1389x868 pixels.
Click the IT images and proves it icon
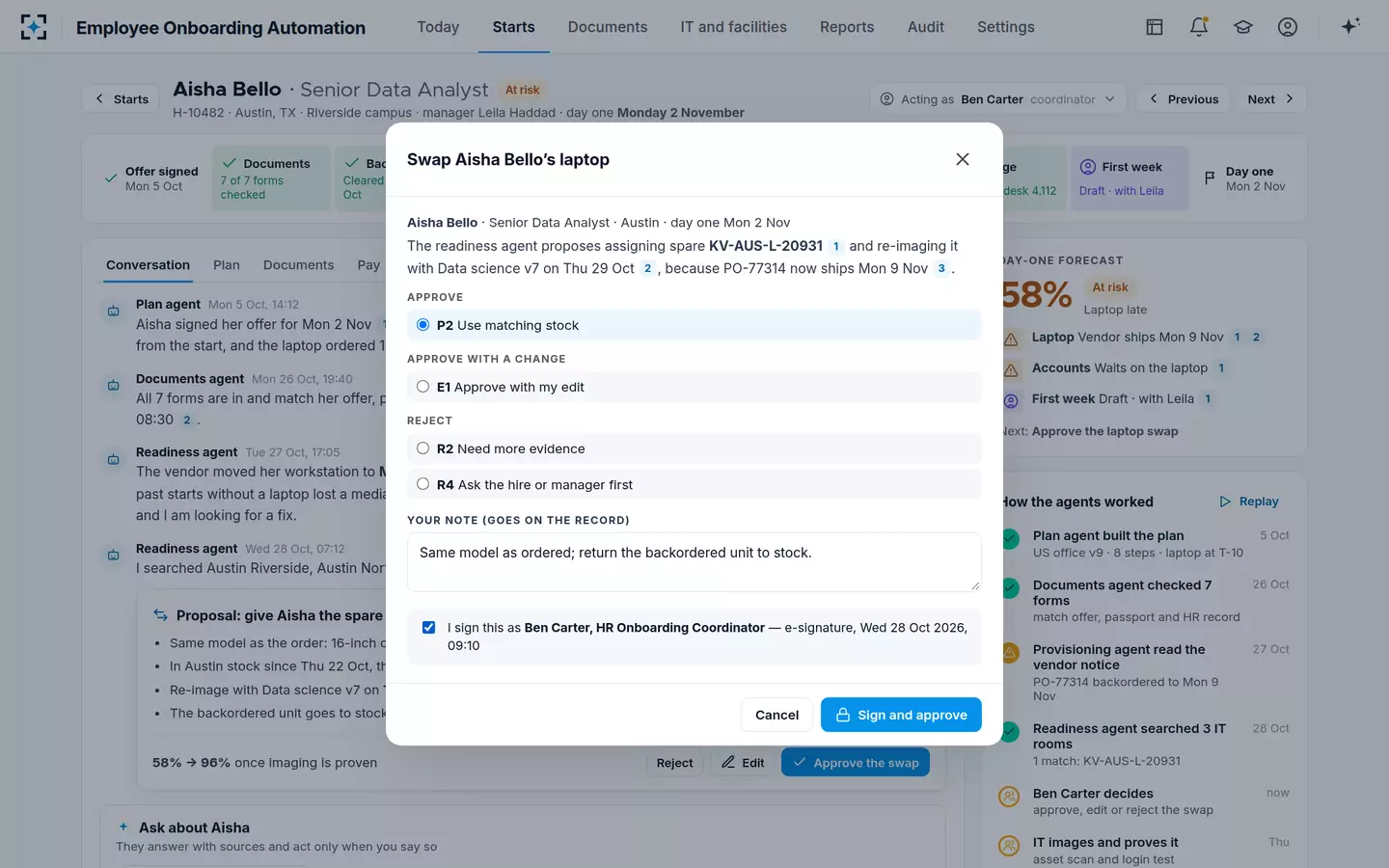(x=1009, y=846)
